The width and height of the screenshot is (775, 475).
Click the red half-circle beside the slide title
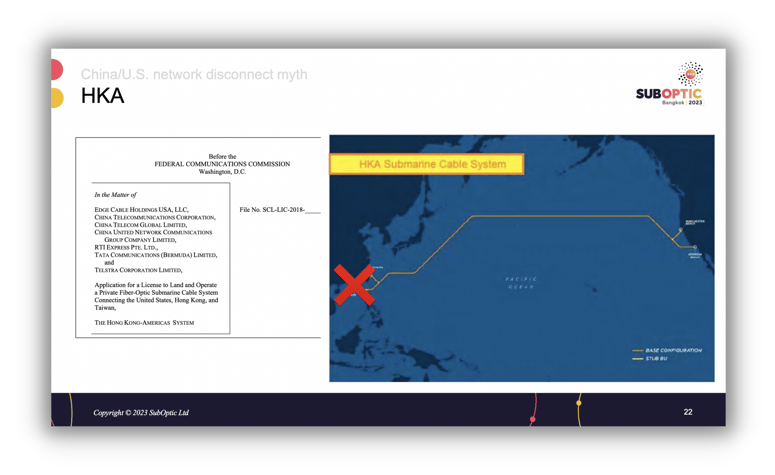tap(57, 70)
